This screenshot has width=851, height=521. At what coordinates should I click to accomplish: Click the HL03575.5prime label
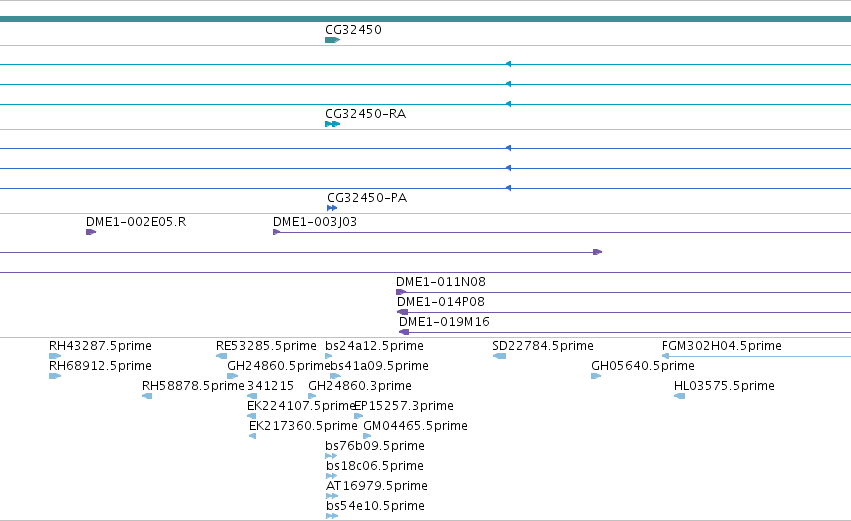(724, 386)
